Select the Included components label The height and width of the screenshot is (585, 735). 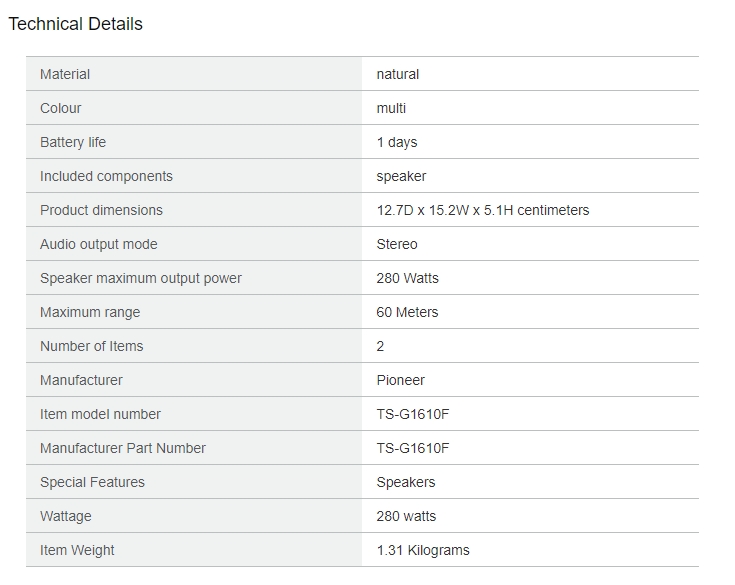106,176
